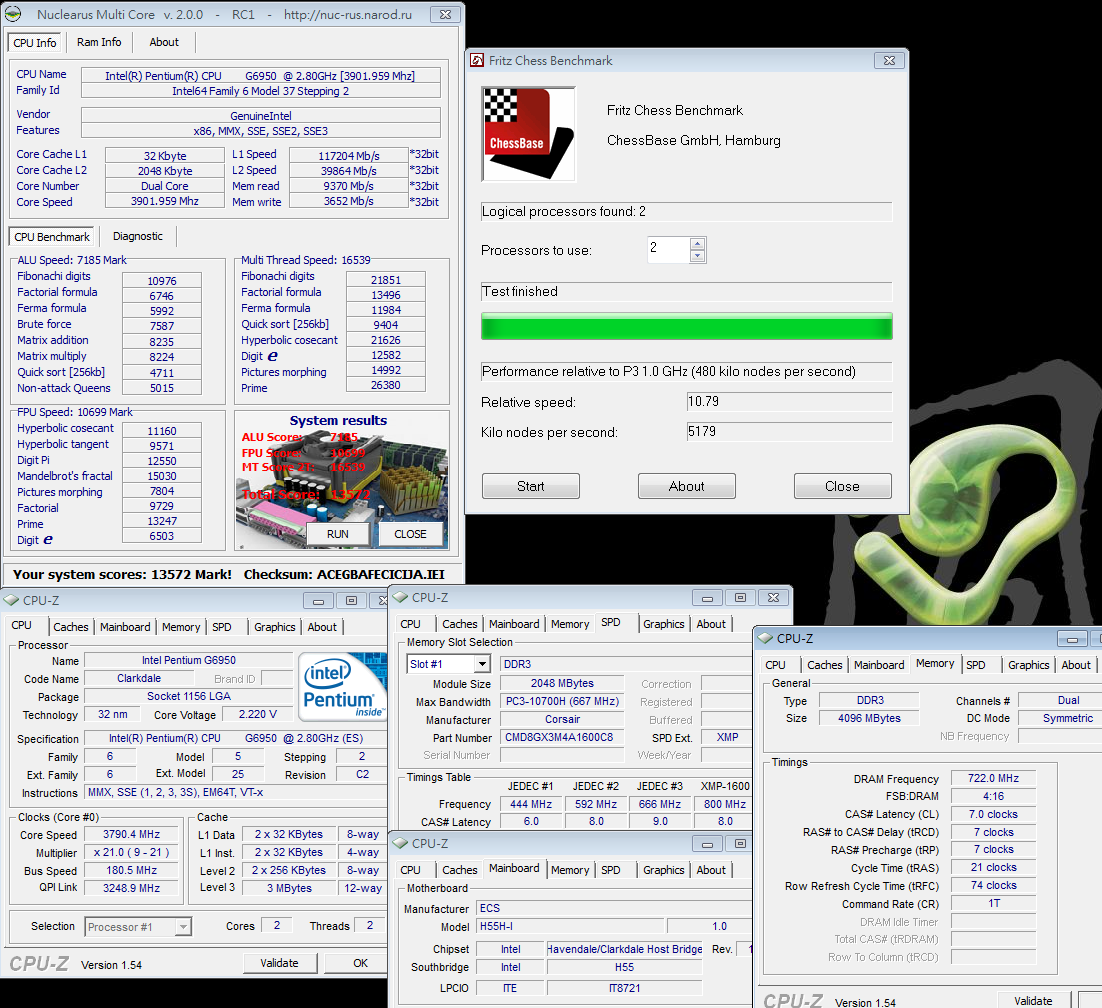Click the OK button in CPU-Z
The image size is (1102, 1008).
pos(360,963)
